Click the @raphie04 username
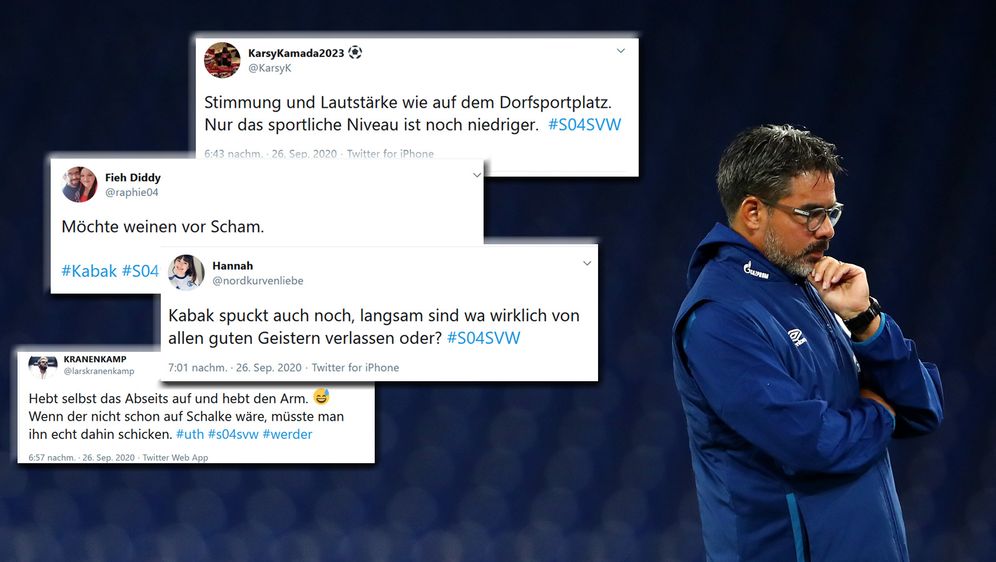Image resolution: width=996 pixels, height=562 pixels. [x=131, y=192]
